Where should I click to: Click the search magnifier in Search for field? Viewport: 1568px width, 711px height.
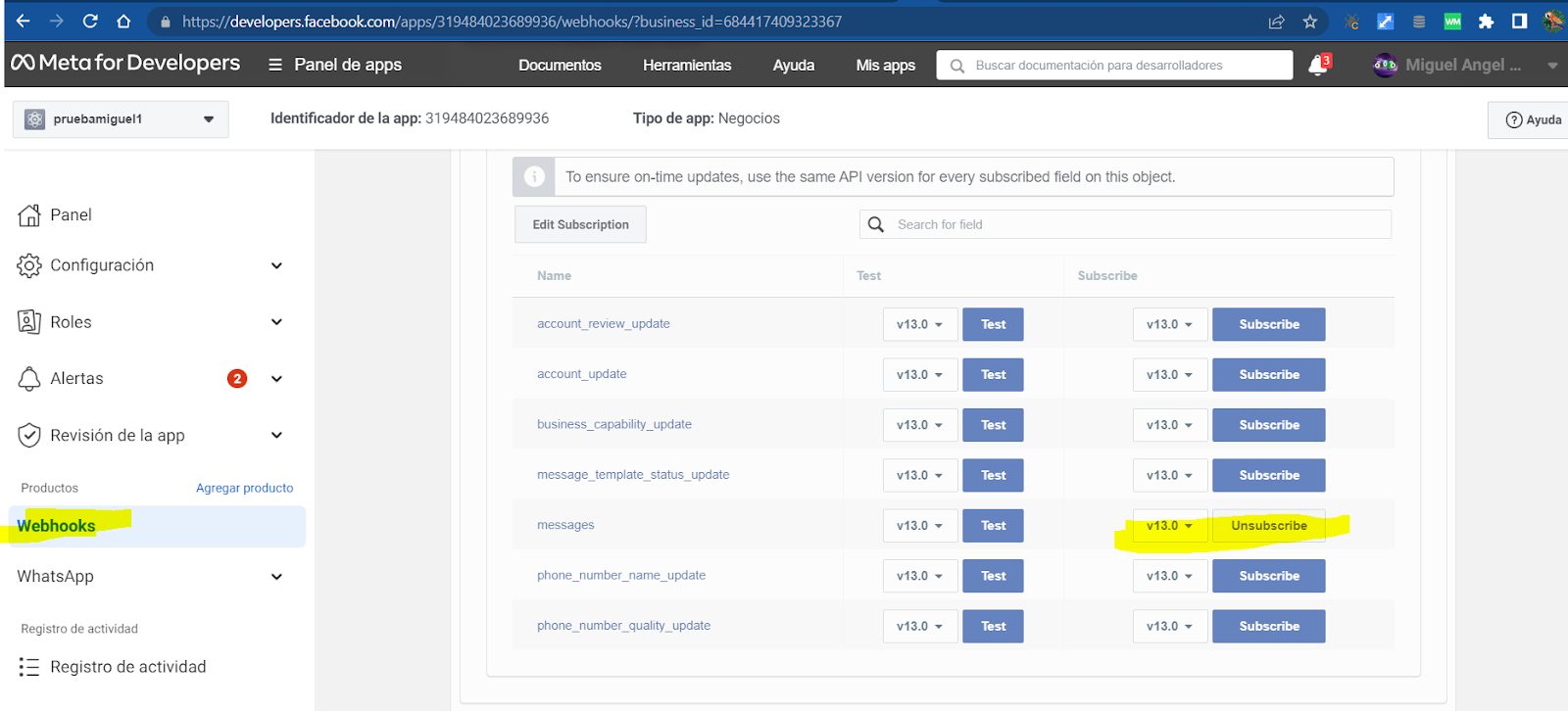(x=876, y=224)
